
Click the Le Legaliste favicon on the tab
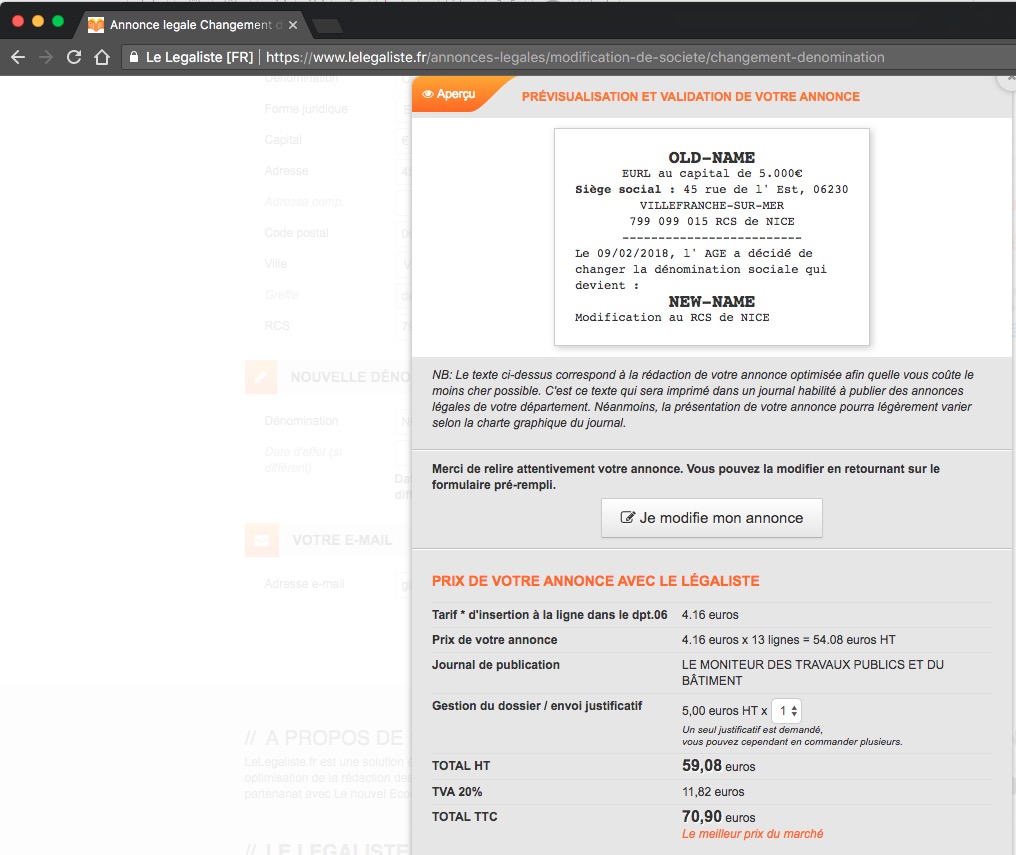point(96,25)
